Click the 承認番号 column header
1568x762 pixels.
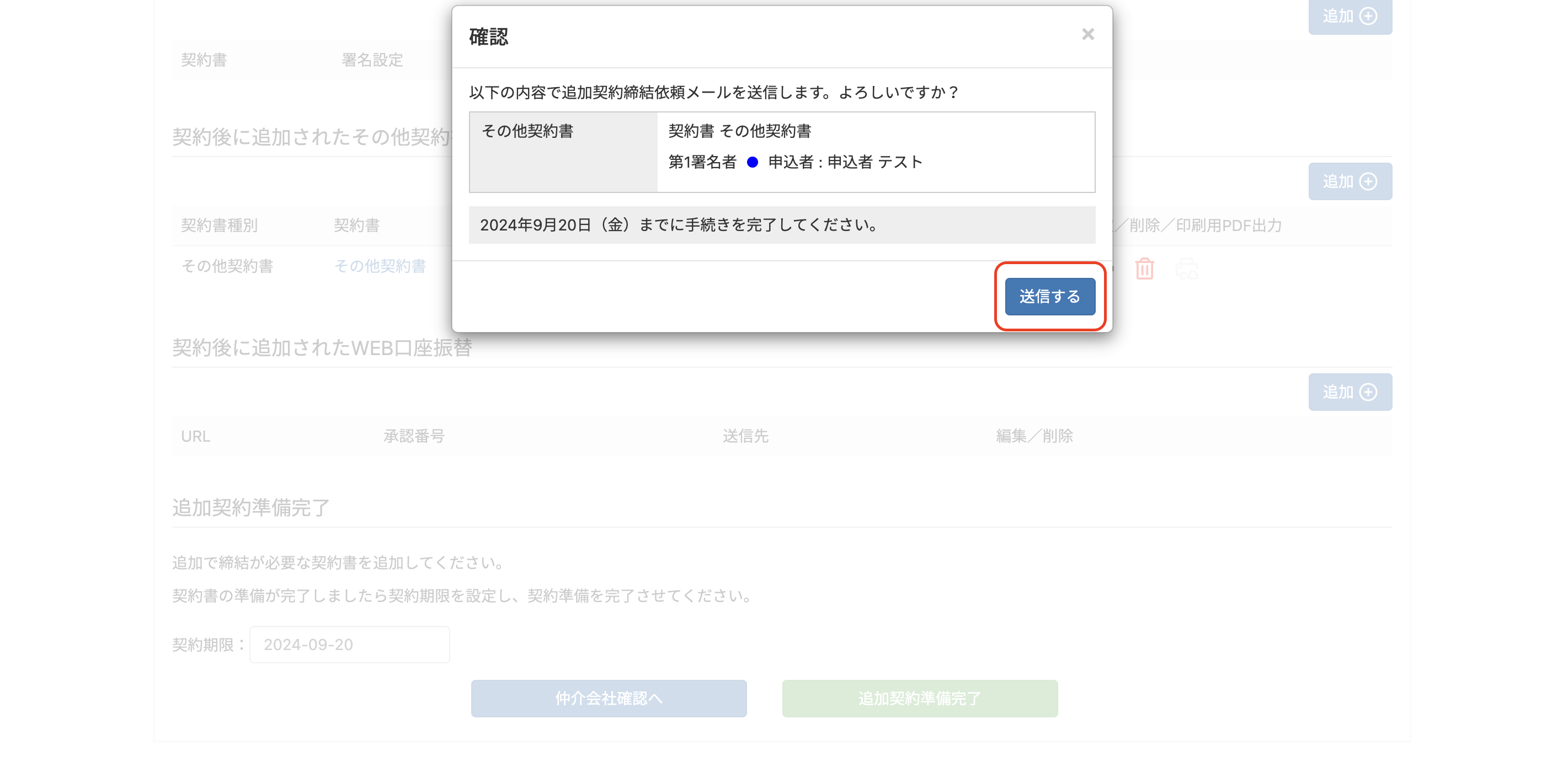pyautogui.click(x=414, y=436)
